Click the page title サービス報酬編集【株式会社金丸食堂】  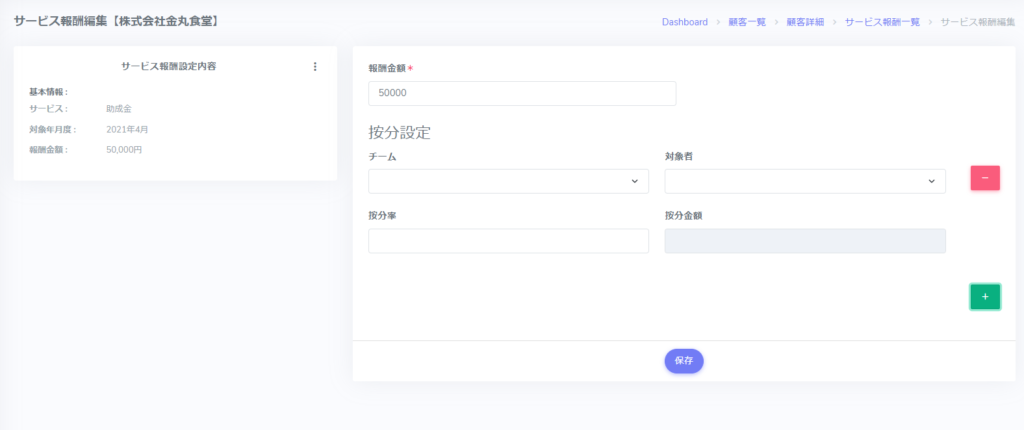[x=116, y=20]
